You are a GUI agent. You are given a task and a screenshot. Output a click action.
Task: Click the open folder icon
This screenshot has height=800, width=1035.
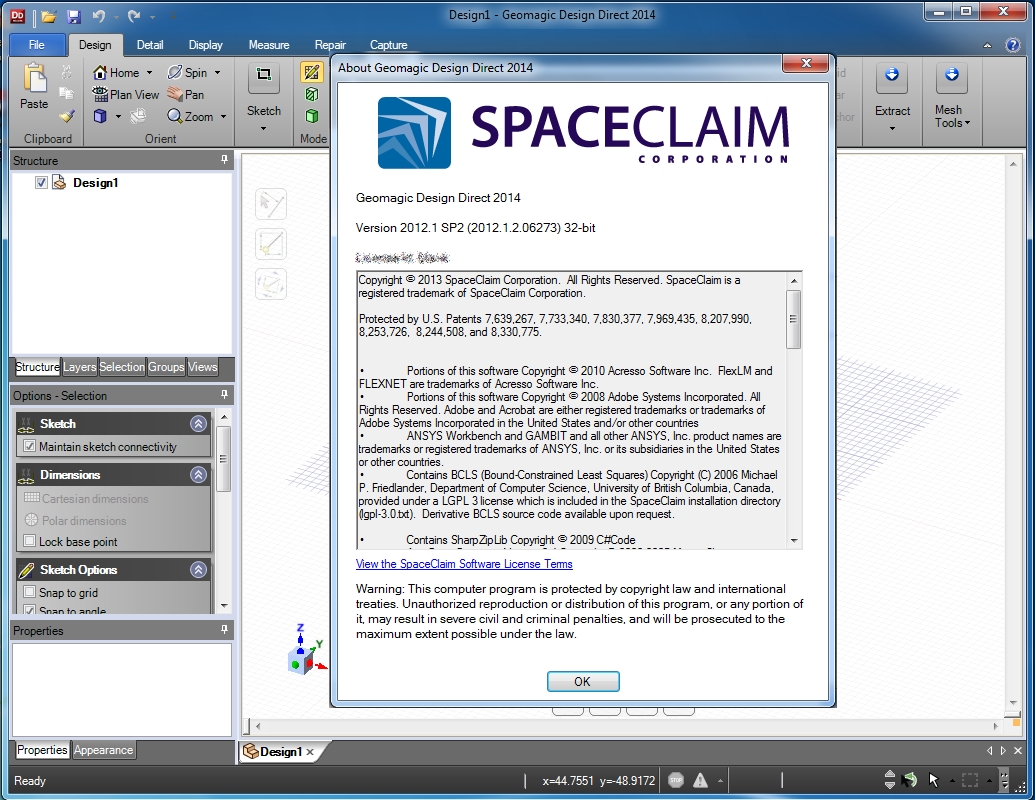(x=48, y=16)
